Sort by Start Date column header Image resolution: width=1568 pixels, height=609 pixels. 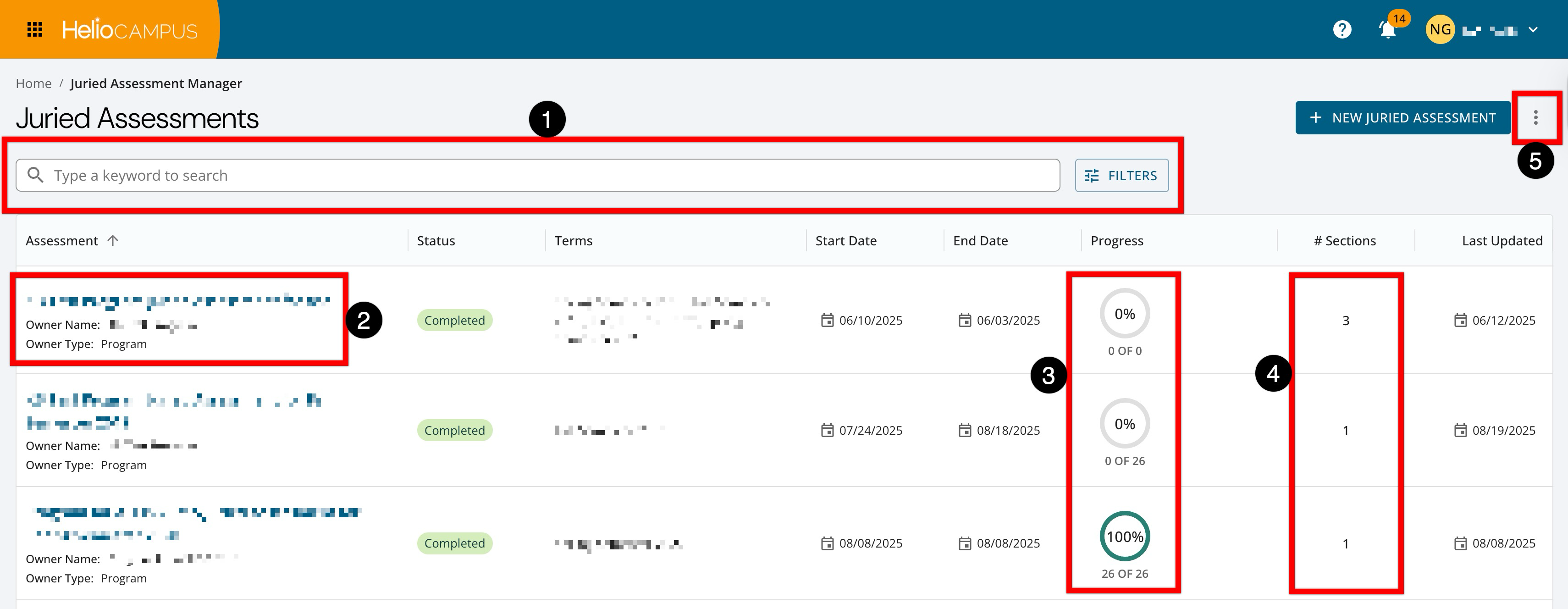846,241
